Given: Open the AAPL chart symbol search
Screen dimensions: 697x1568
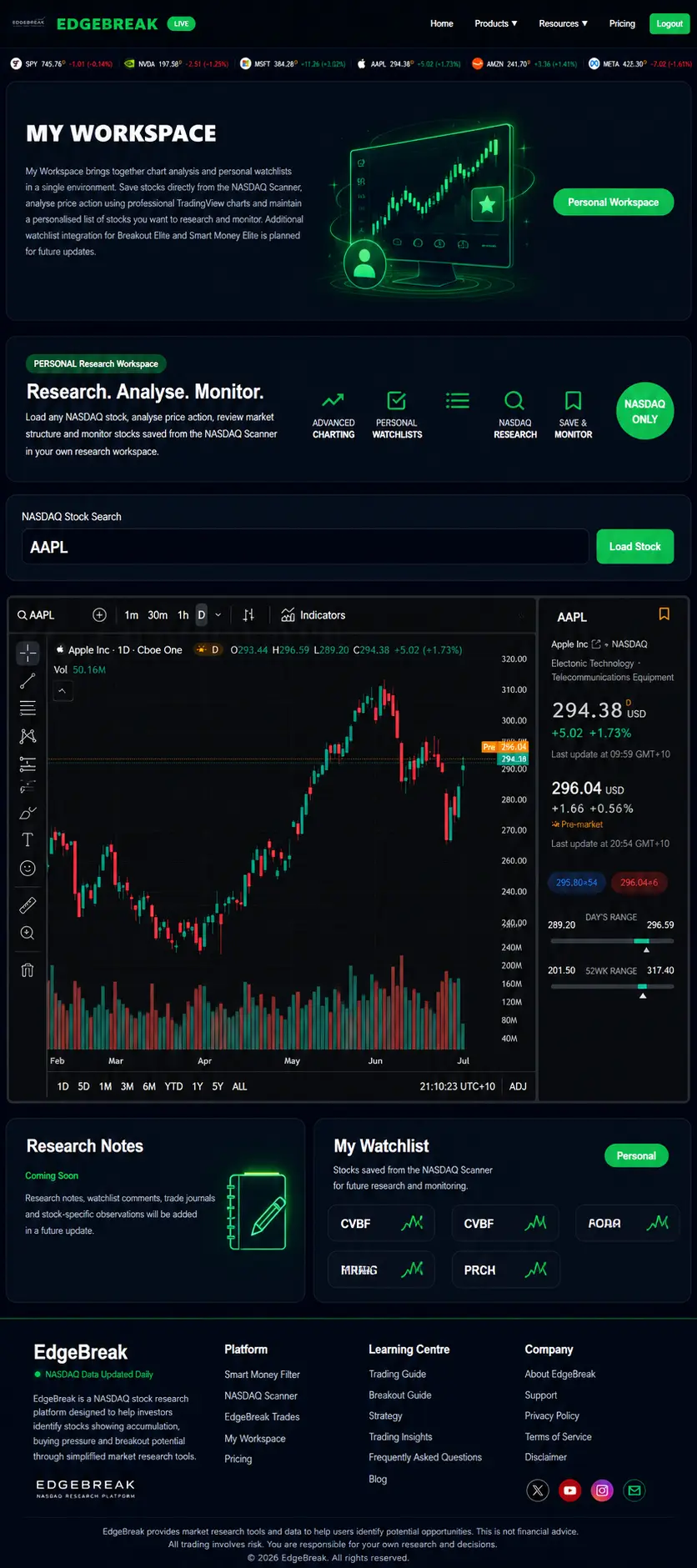Looking at the screenshot, I should pyautogui.click(x=36, y=615).
